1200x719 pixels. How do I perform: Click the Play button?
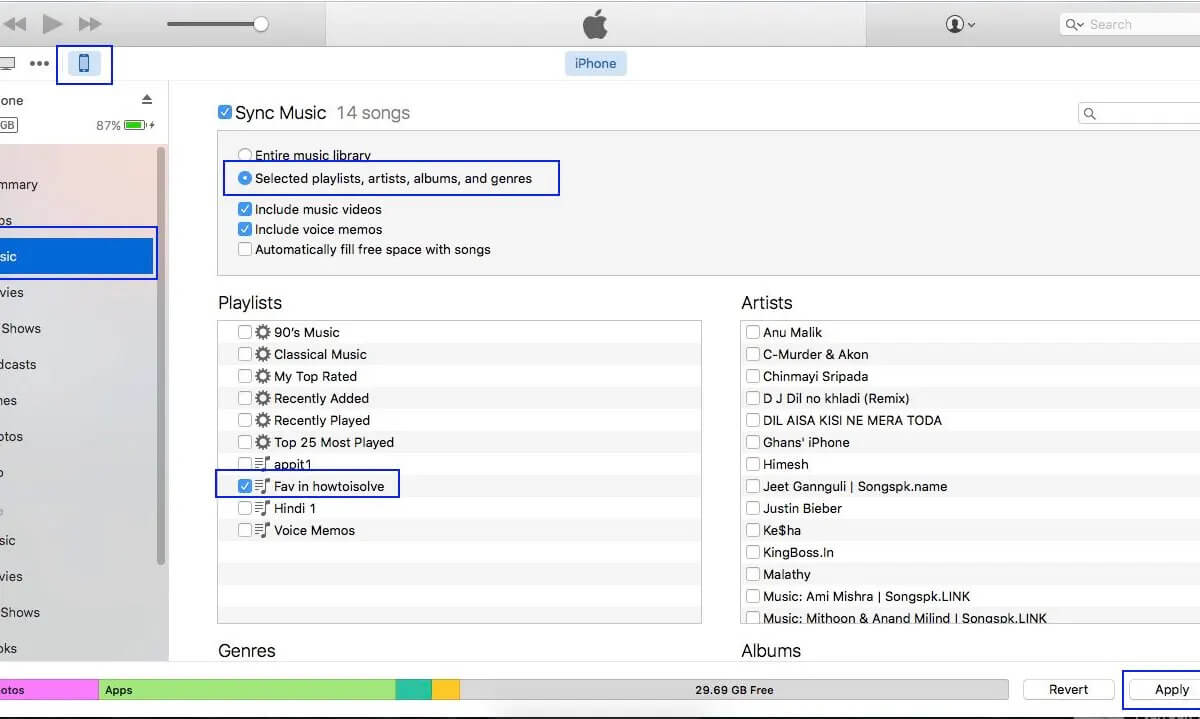[52, 24]
